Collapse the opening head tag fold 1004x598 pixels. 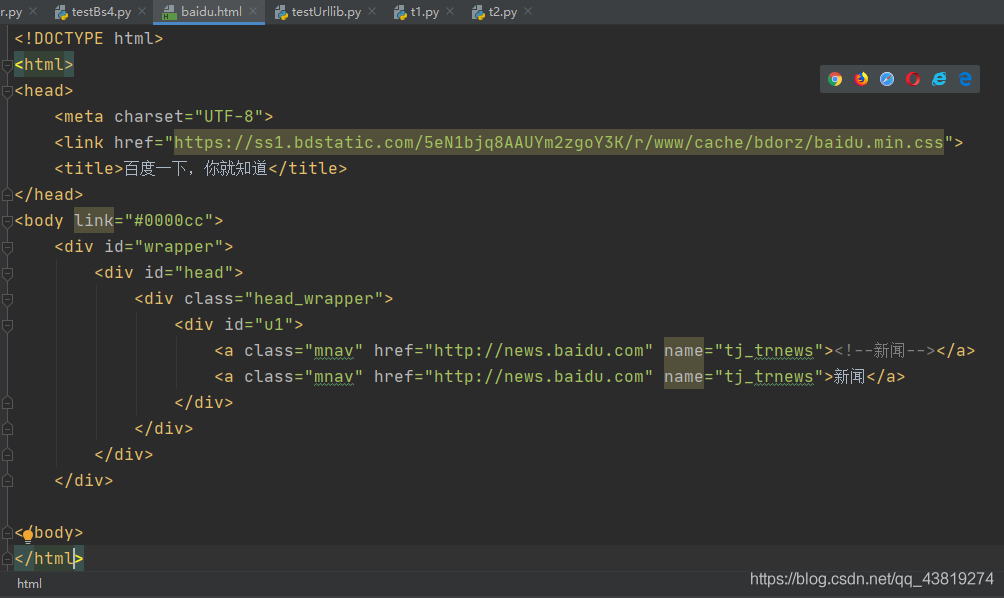click(8, 92)
